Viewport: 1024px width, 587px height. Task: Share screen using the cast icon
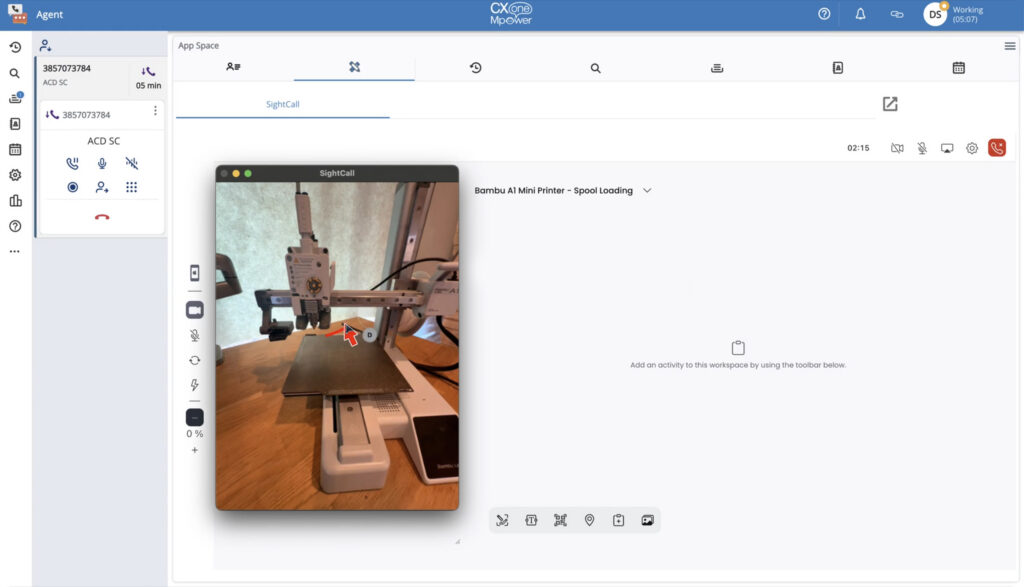pyautogui.click(x=947, y=148)
